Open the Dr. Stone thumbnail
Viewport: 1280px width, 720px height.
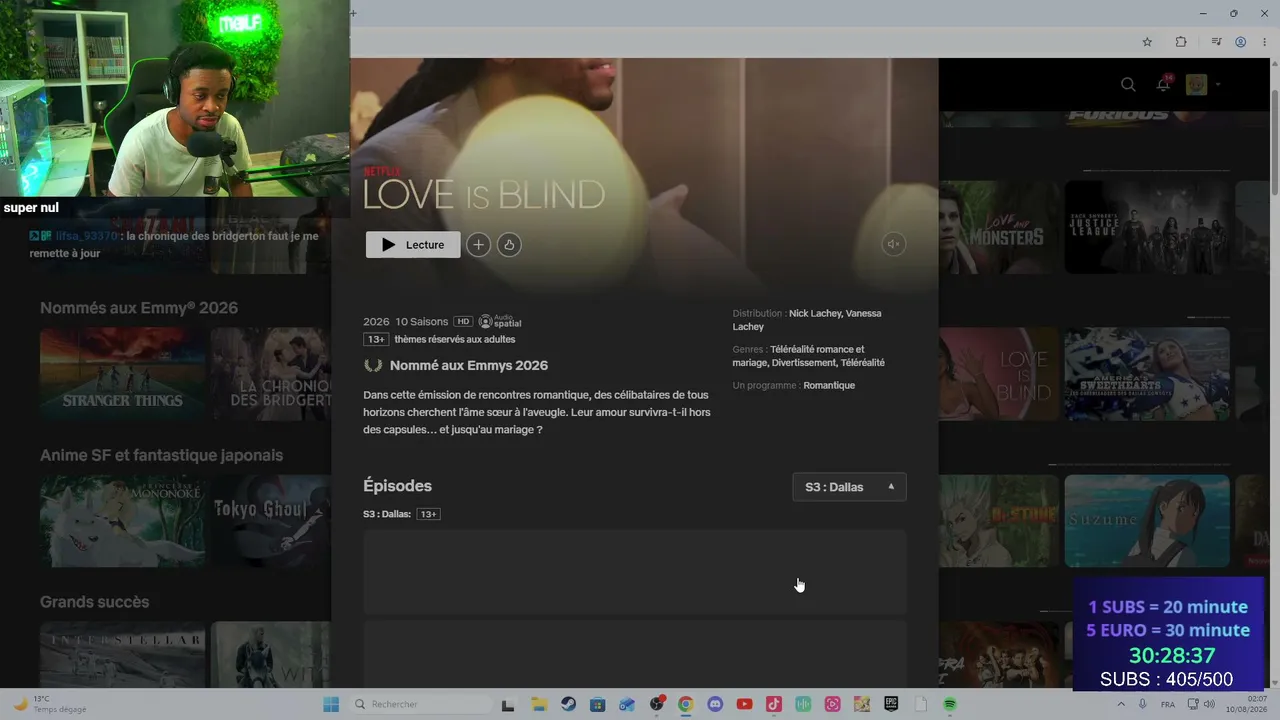click(x=998, y=521)
